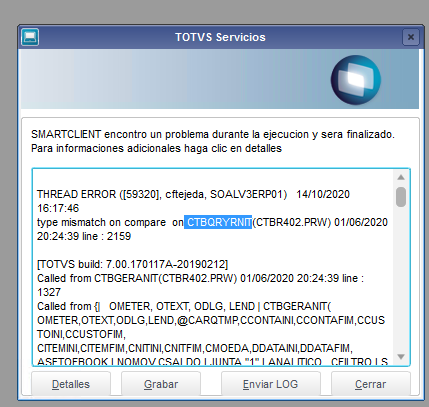Open the Detalles button
429x407 pixels.
[x=71, y=384]
